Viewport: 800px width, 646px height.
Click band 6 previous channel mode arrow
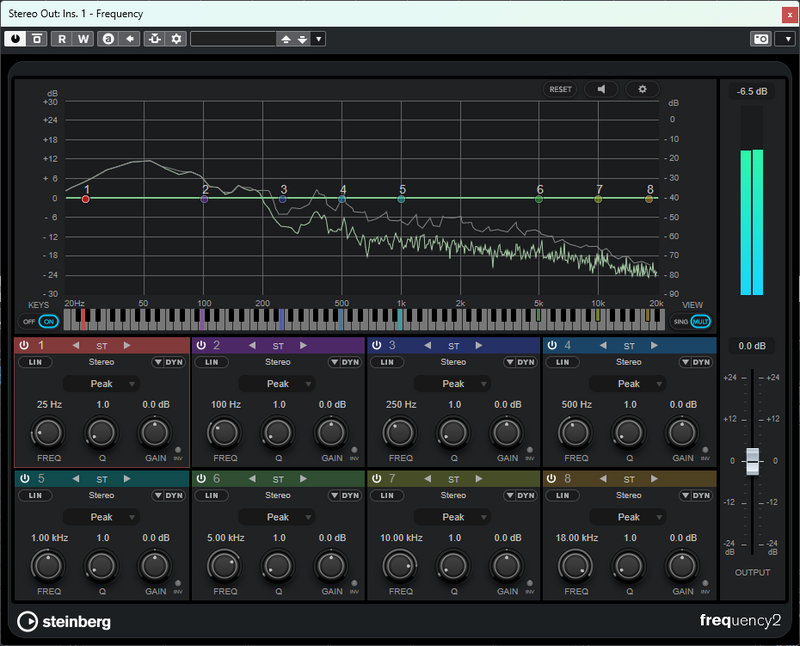(252, 479)
